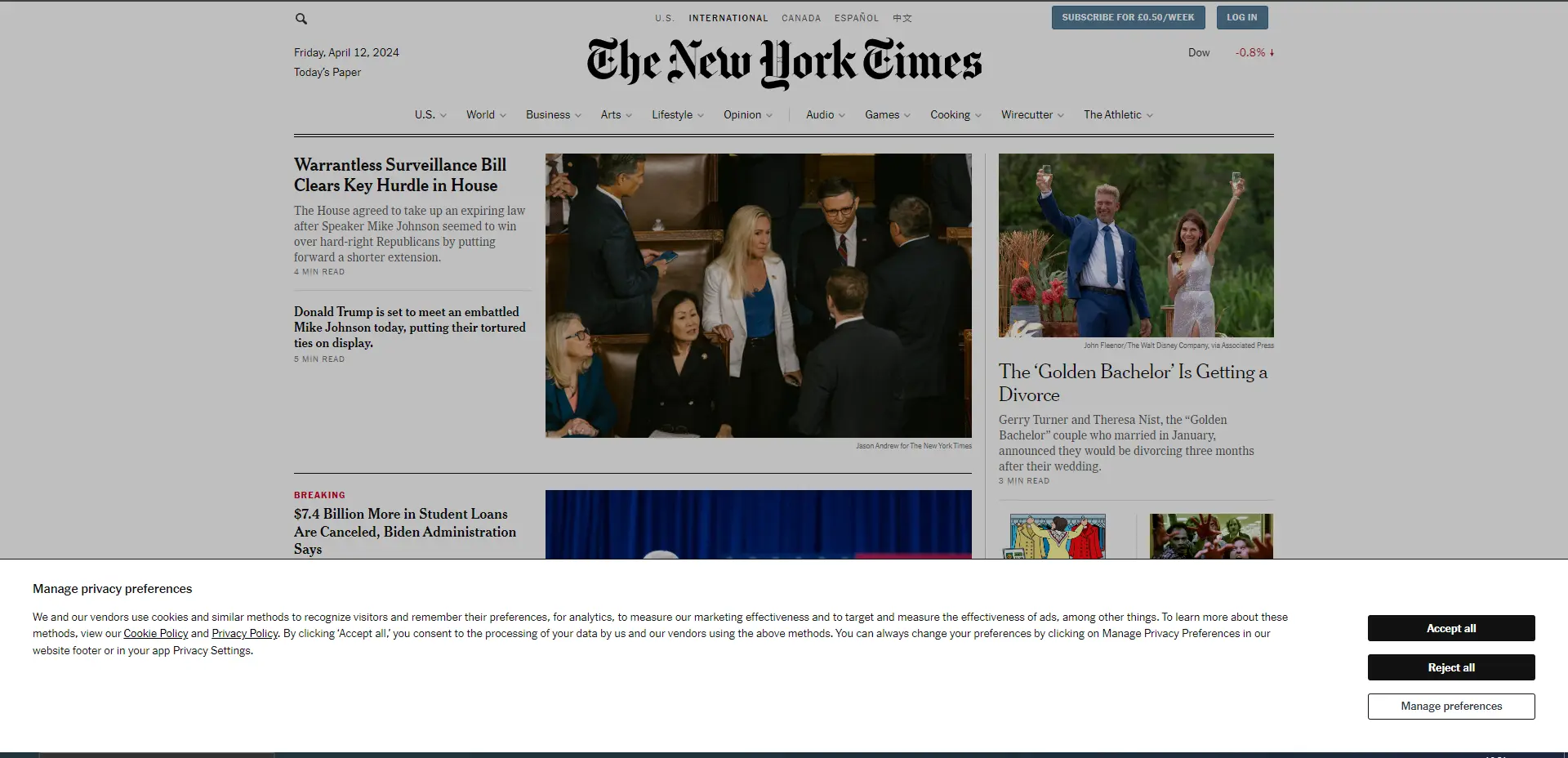Screen dimensions: 1568x758
Task: Reject all cookies
Action: coord(1451,667)
